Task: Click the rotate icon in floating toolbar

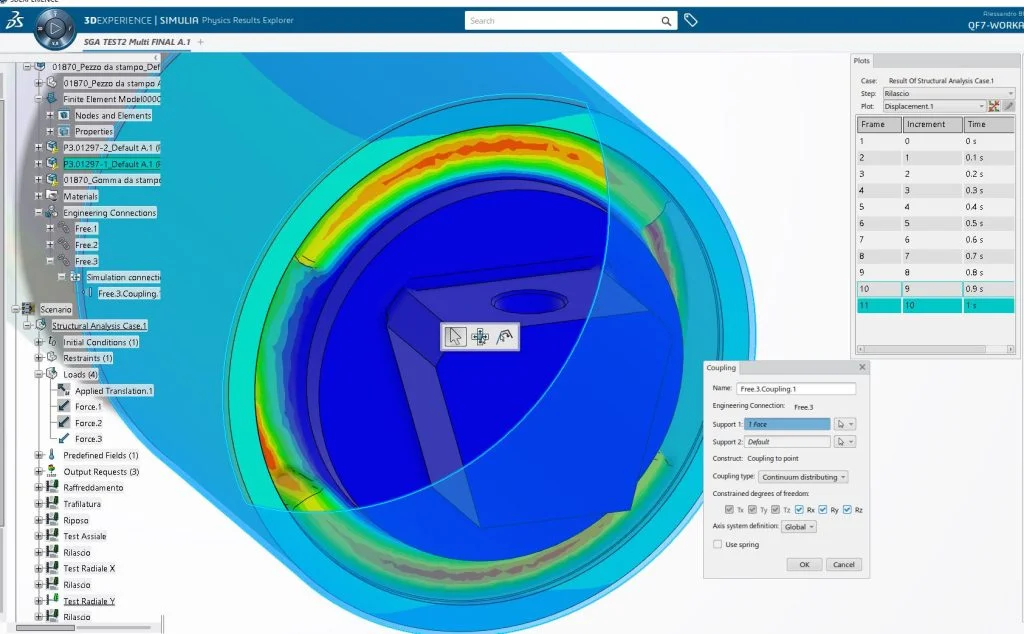Action: (x=505, y=337)
